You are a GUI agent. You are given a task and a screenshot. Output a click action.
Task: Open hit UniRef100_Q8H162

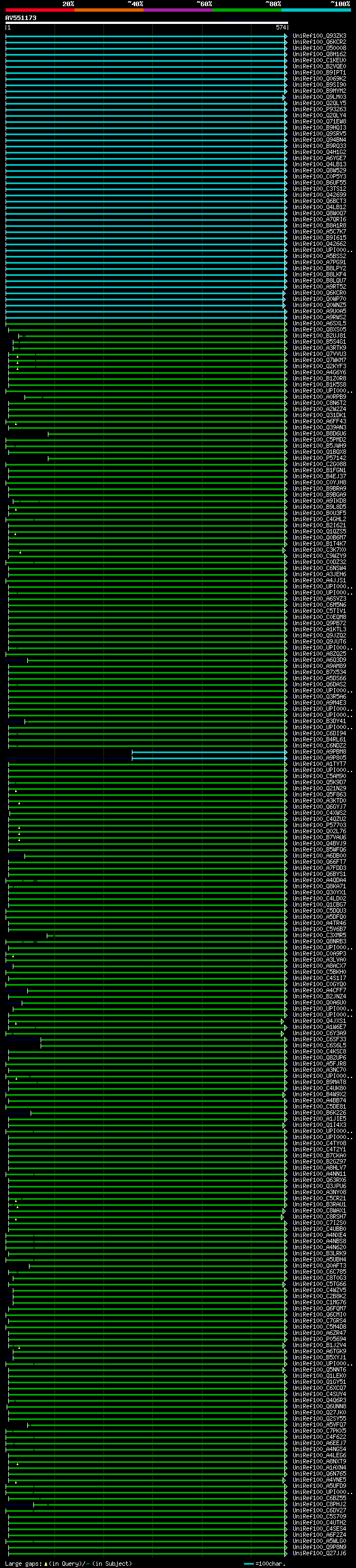[x=319, y=54]
